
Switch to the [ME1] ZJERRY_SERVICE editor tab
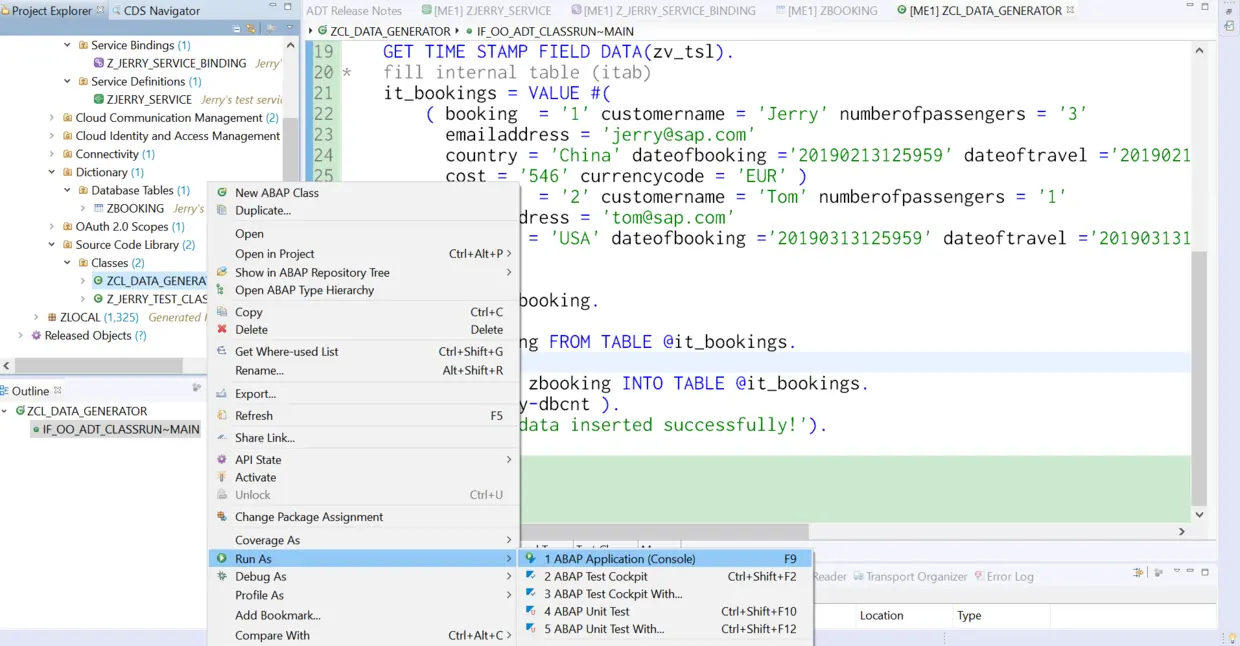click(x=485, y=11)
